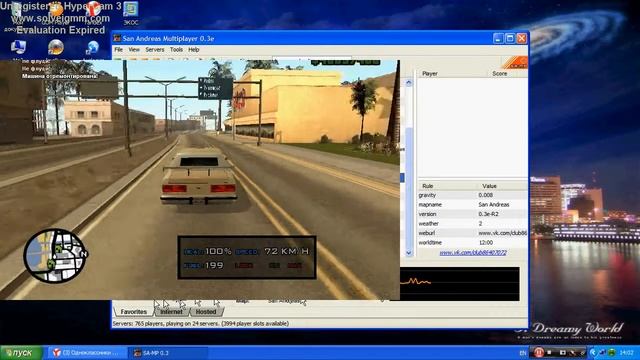Click the speedometer 72 KM/H readout
The image size is (640, 360).
pyautogui.click(x=287, y=251)
